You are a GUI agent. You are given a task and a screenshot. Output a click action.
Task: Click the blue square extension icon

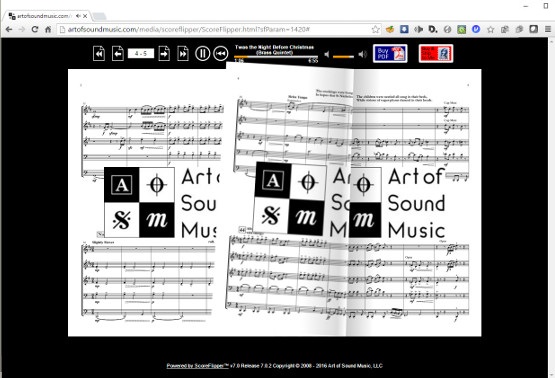404,29
